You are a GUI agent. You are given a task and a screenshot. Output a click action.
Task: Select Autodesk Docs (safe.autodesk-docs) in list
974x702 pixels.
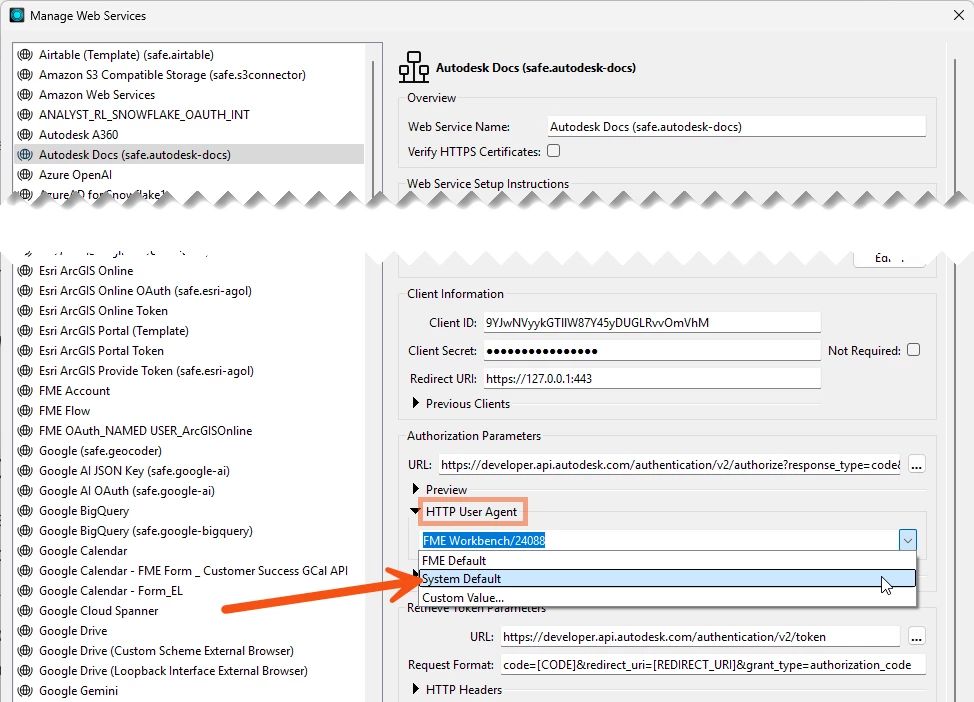189,155
